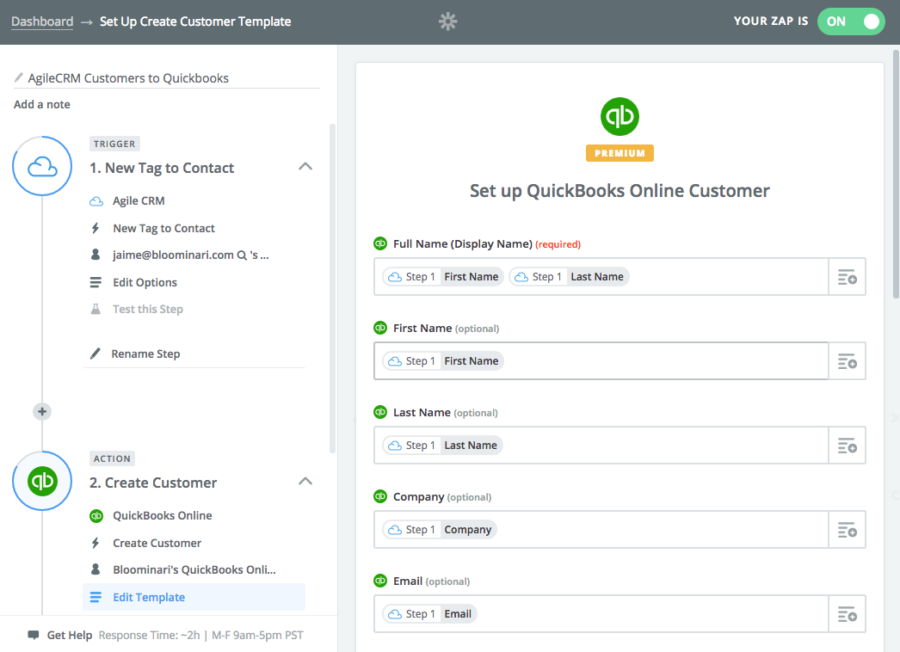
Task: Click Step 1 Email pill
Action: pyautogui.click(x=430, y=614)
